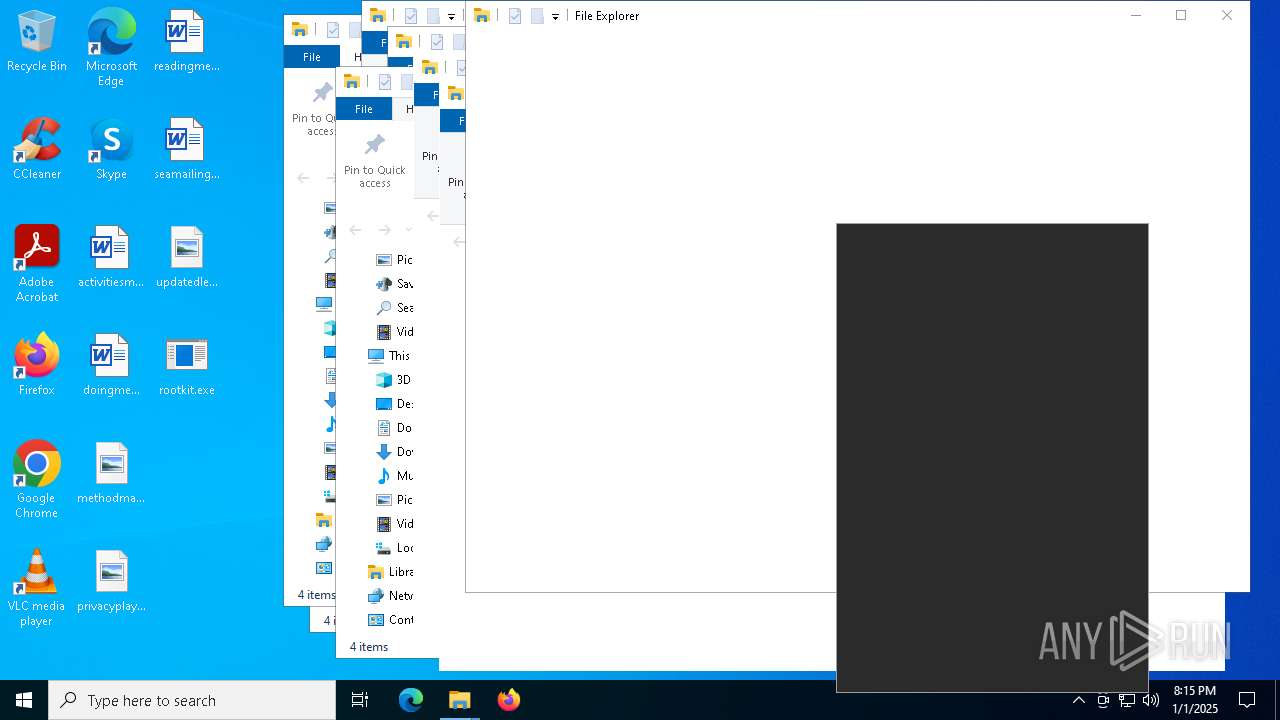Click the back arrow in the rearmost Explorer window
1280x720 pixels.
click(303, 178)
